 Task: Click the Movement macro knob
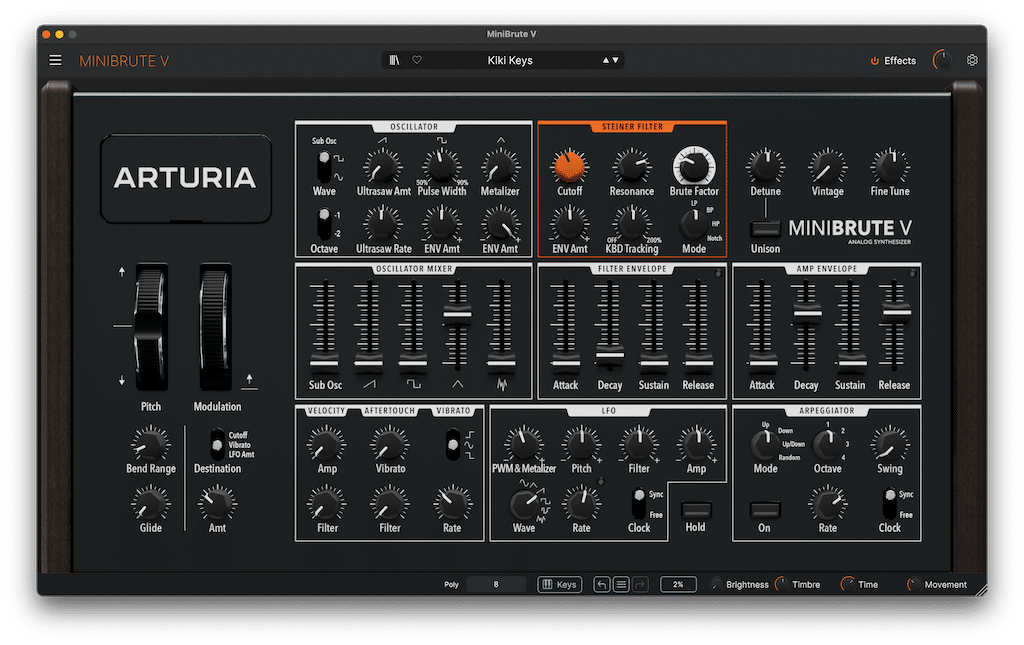tap(914, 584)
